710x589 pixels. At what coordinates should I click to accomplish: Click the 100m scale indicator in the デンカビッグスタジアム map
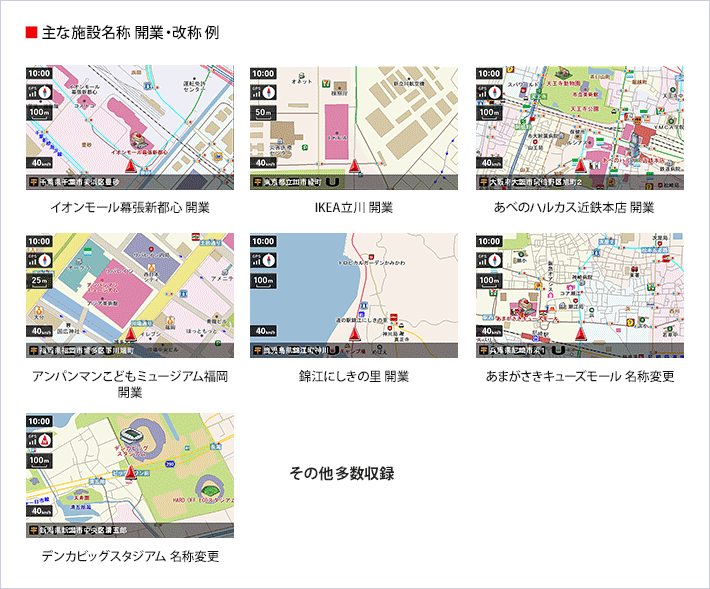[x=39, y=460]
